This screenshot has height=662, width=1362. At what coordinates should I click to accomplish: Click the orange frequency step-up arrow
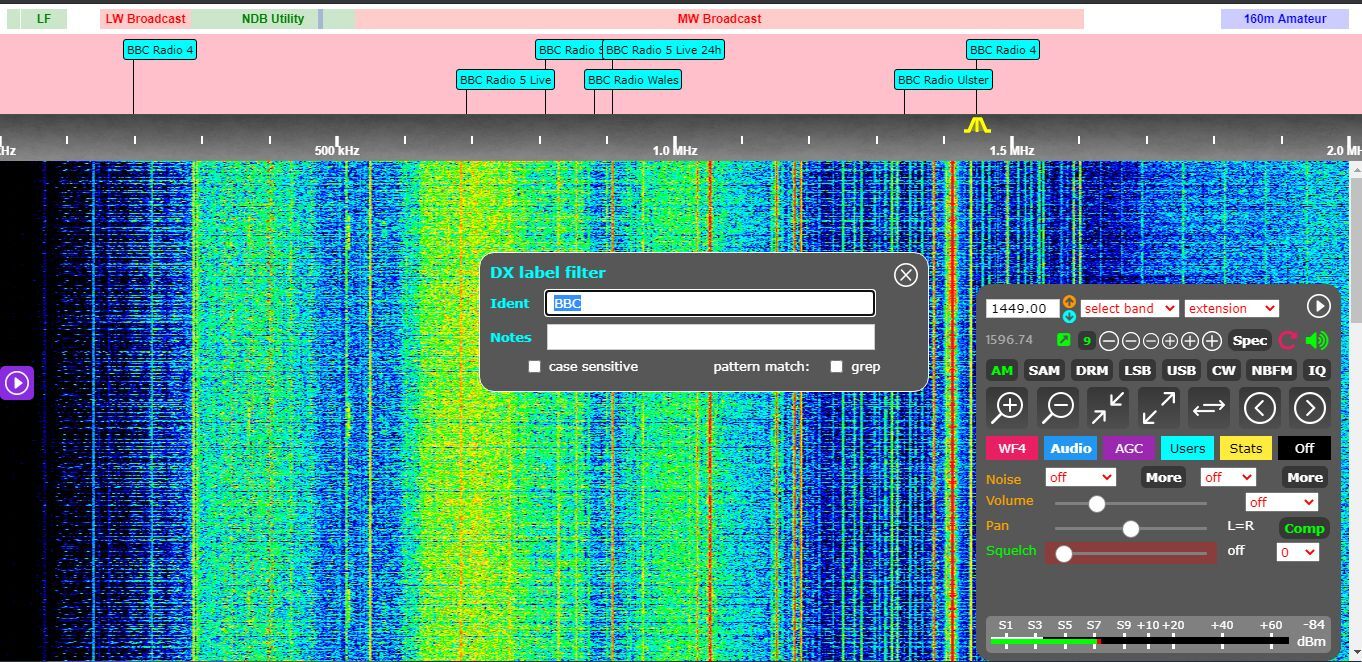click(1069, 302)
